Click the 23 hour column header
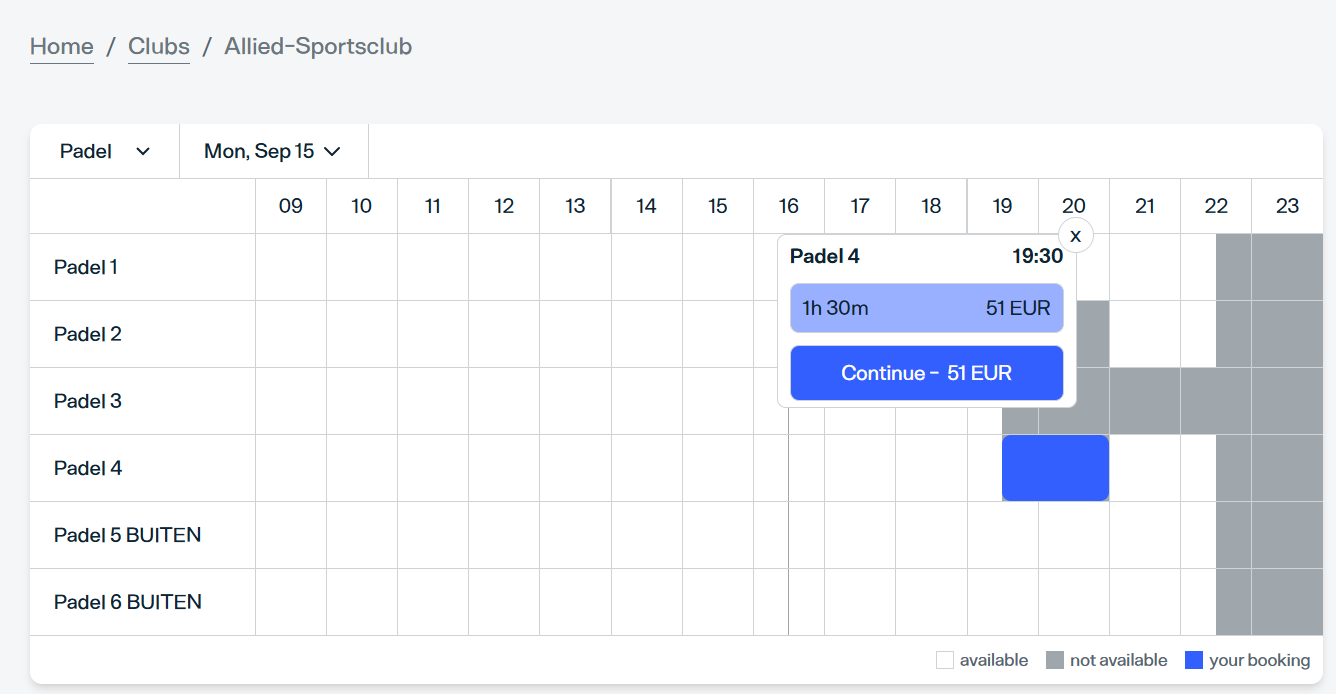1336x694 pixels. [x=1287, y=206]
